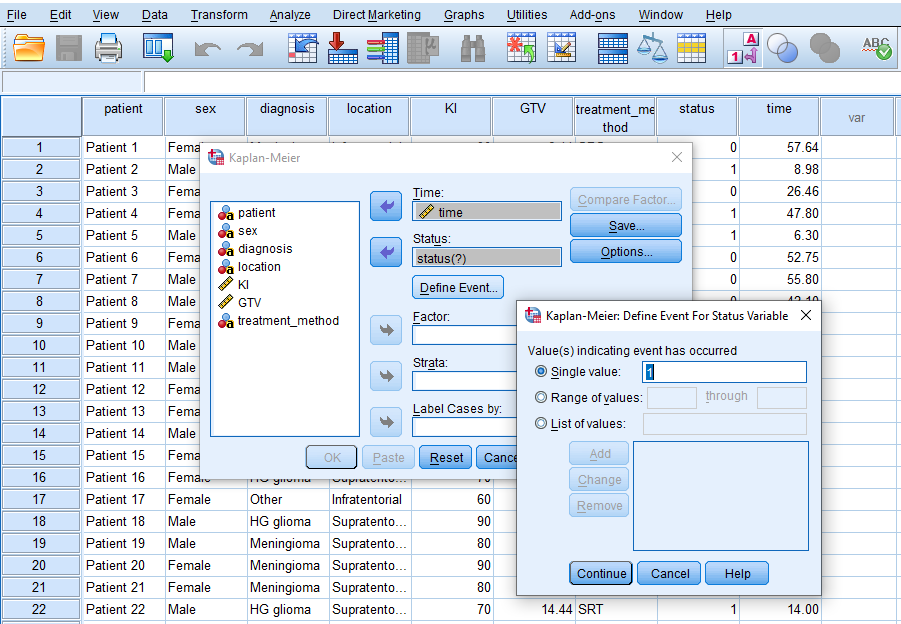Select the List of values radio button

pyautogui.click(x=541, y=423)
